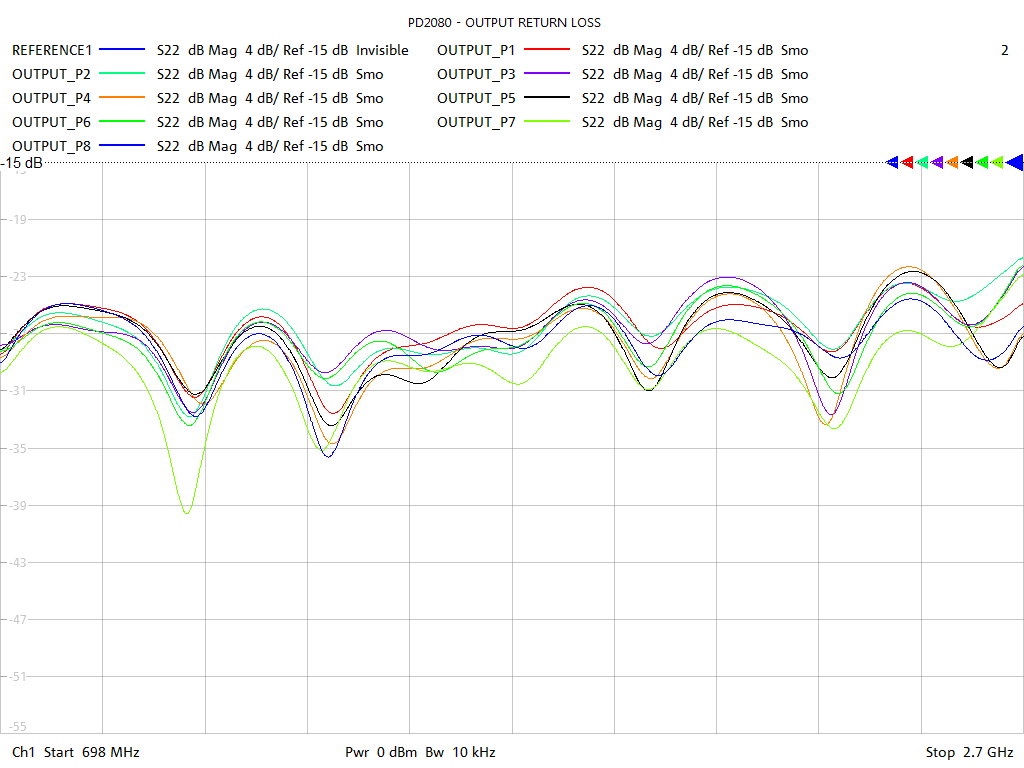Click the title 'PD2080 - OUTPUT RETURN LOSS'
This screenshot has height=768, width=1024.
pyautogui.click(x=504, y=23)
